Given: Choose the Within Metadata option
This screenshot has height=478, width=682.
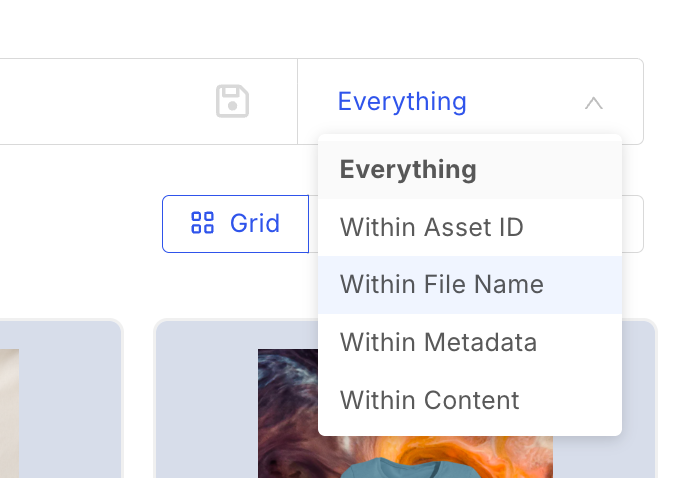Looking at the screenshot, I should click(x=438, y=343).
